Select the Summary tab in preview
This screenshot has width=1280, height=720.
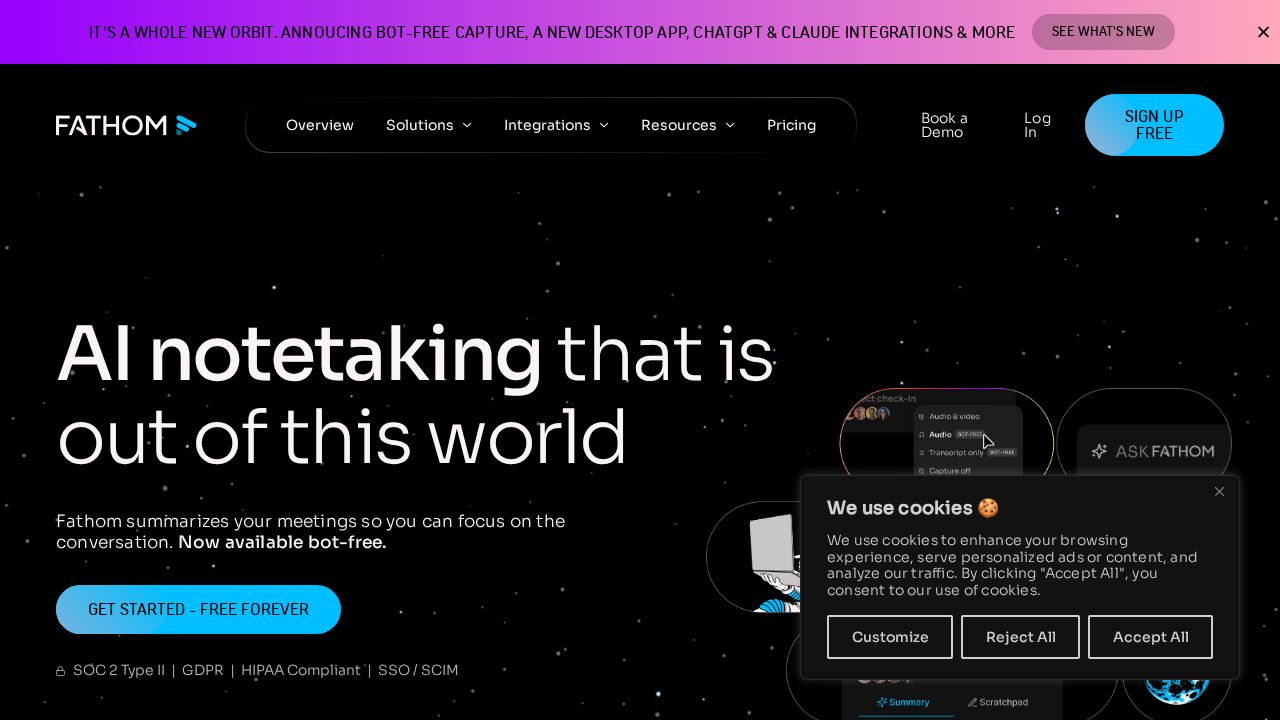point(903,702)
